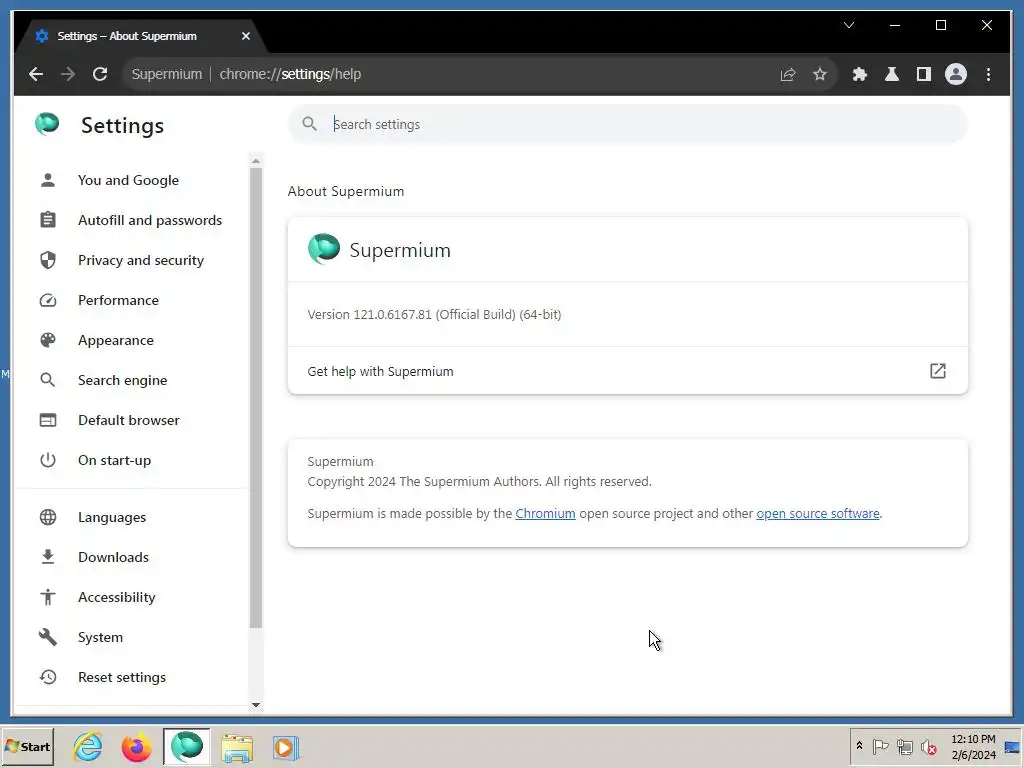The image size is (1024, 768).
Task: Click the download arrow icon in sidebar
Action: coord(48,557)
